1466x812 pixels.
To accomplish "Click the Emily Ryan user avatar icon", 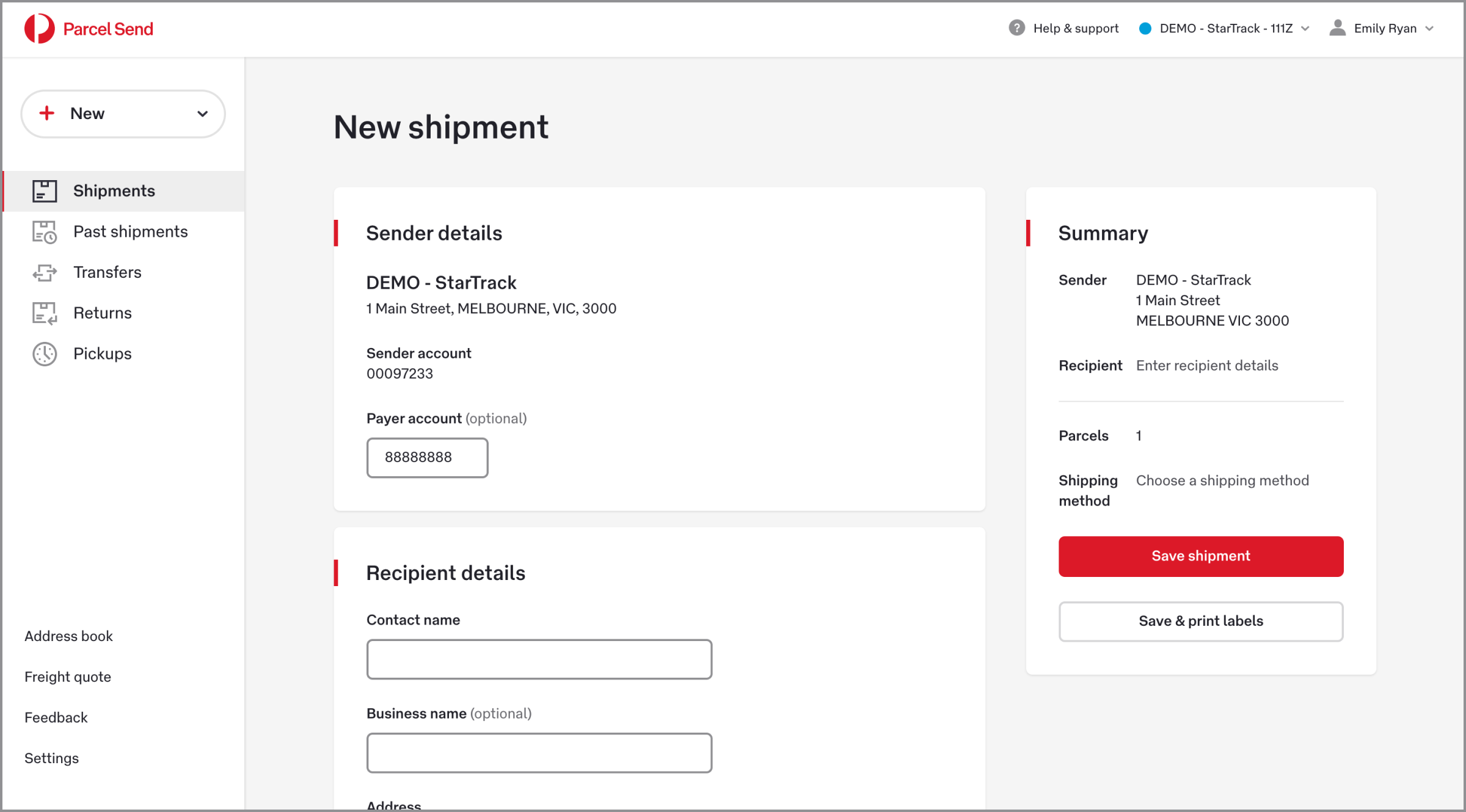I will (x=1337, y=28).
